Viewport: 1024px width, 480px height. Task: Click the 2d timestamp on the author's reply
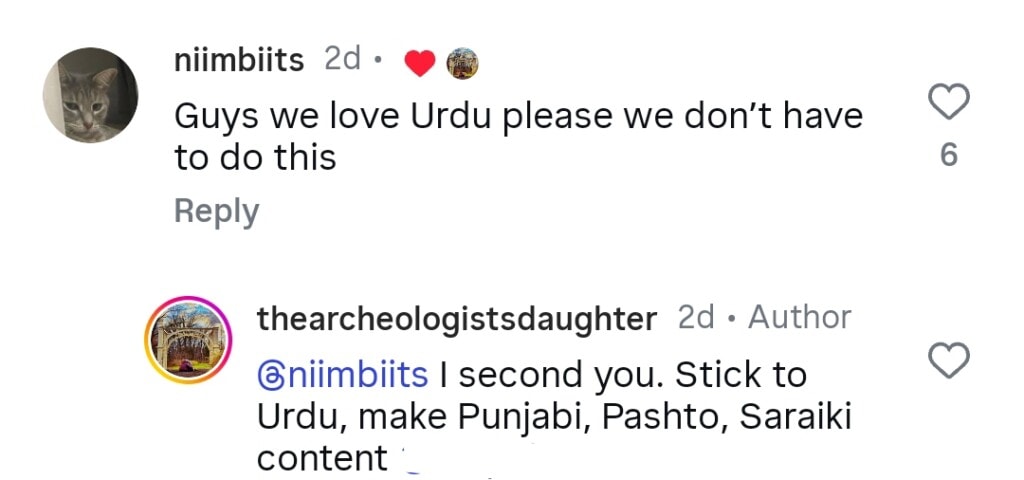[696, 318]
